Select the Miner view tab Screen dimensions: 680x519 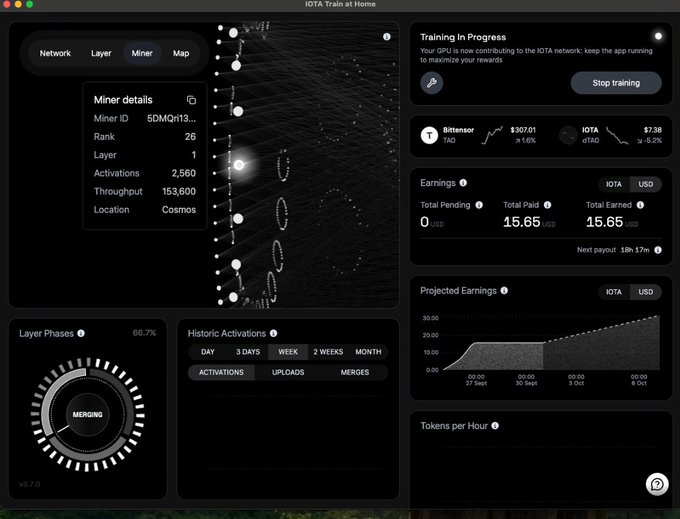tap(142, 53)
